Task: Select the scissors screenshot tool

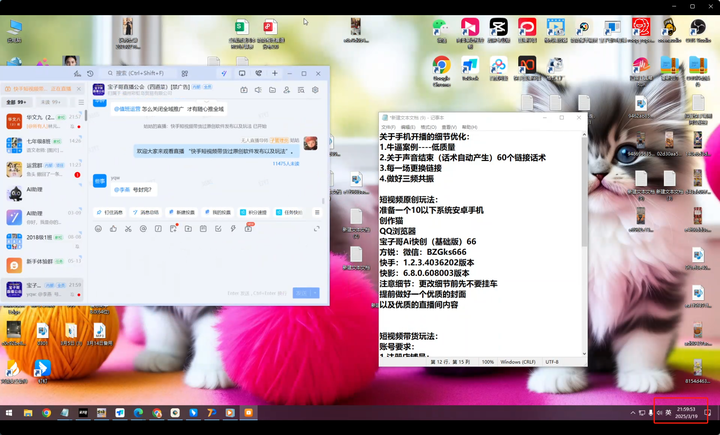Action: pos(128,229)
